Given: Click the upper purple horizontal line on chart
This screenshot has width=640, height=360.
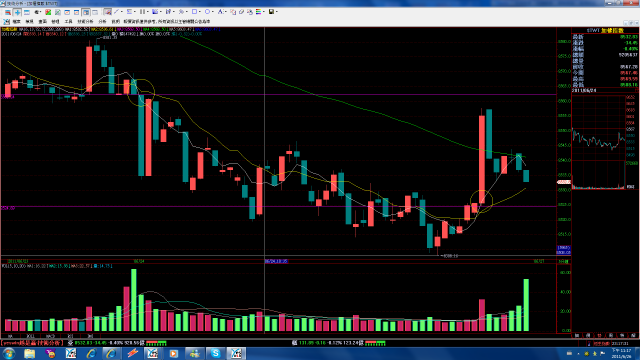Looking at the screenshot, I should click(x=278, y=95).
